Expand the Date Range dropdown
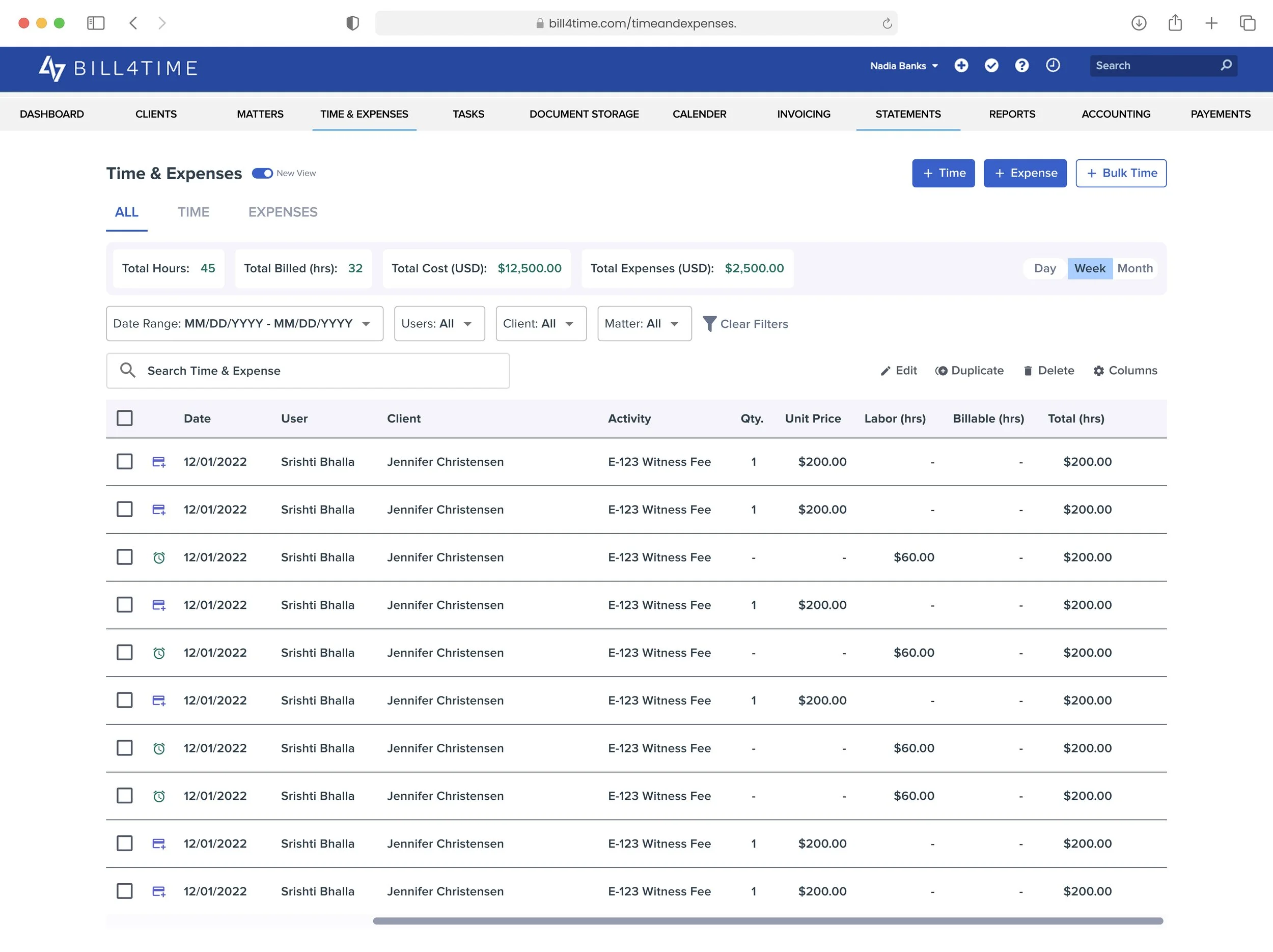The image size is (1273, 952). tap(244, 324)
